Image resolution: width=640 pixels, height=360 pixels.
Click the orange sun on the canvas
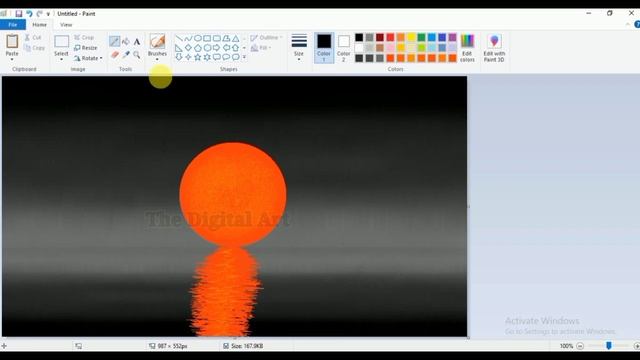tap(233, 194)
